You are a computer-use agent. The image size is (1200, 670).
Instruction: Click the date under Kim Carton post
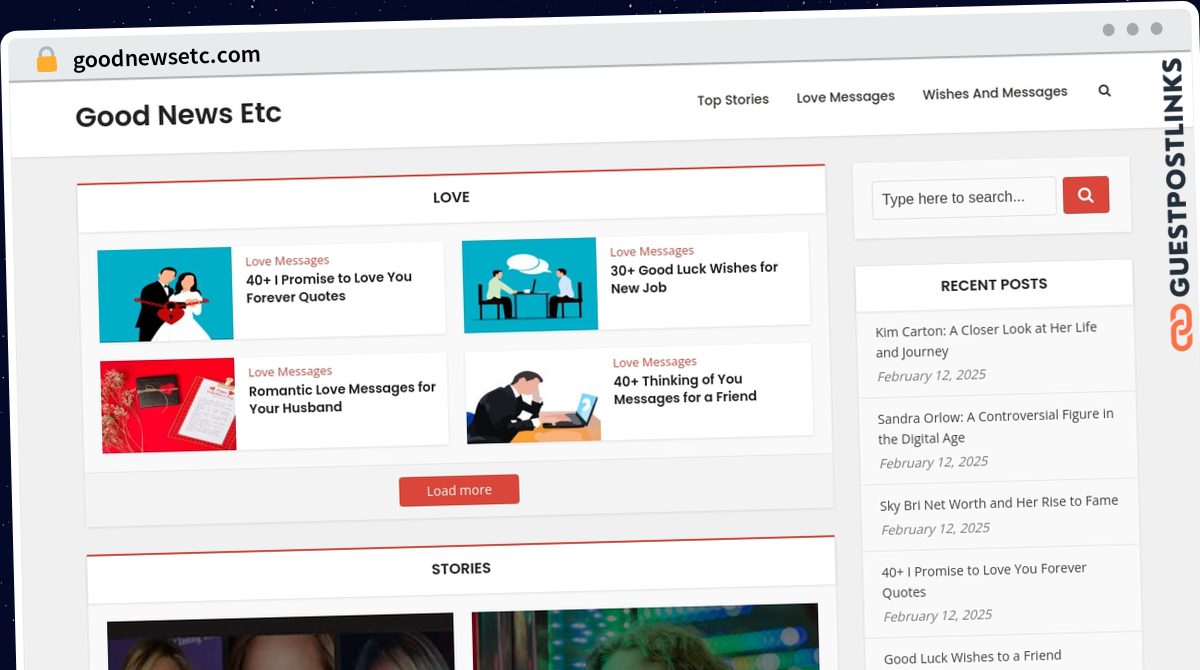[931, 376]
